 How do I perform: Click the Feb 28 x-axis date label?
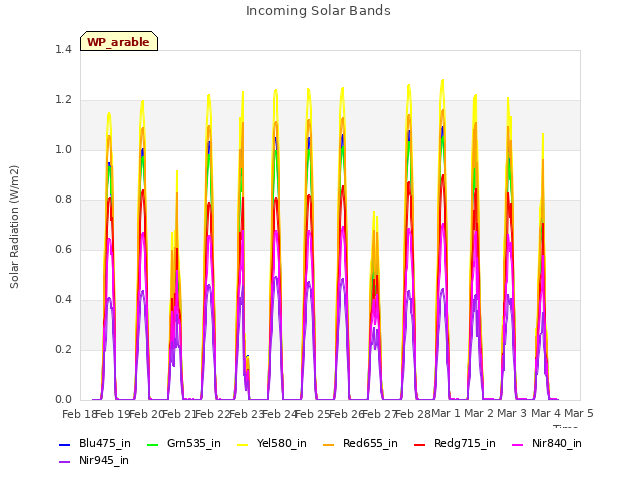(x=413, y=414)
